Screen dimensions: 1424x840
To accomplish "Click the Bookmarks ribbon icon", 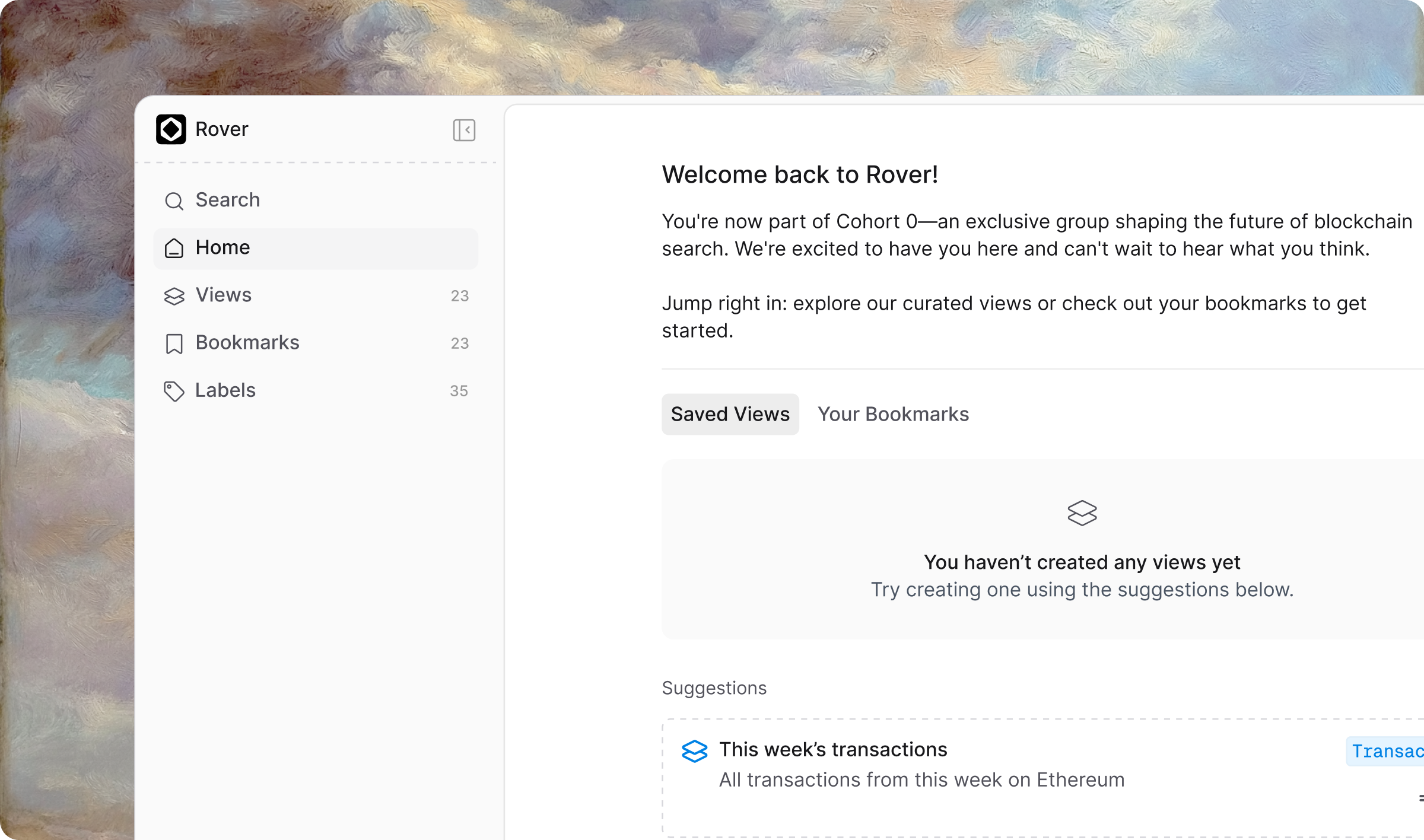I will tap(174, 343).
